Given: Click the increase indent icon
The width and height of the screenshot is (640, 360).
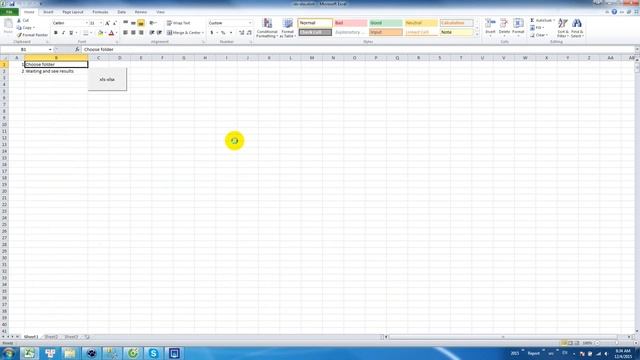Looking at the screenshot, I should point(159,33).
